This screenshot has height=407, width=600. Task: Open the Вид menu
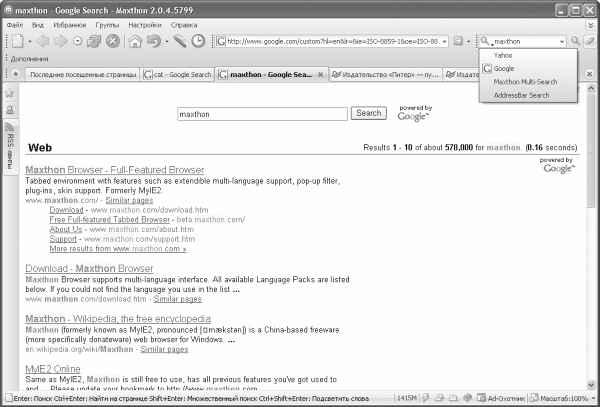coord(38,25)
